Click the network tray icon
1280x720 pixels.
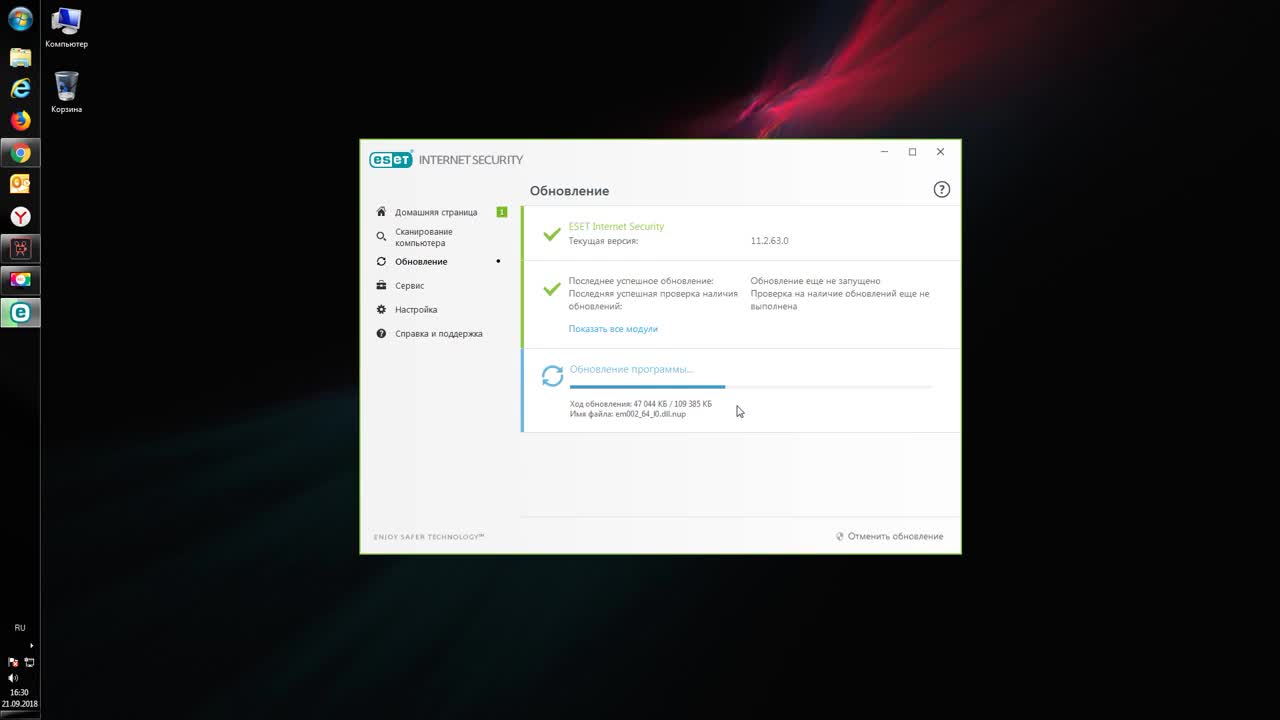tap(29, 662)
